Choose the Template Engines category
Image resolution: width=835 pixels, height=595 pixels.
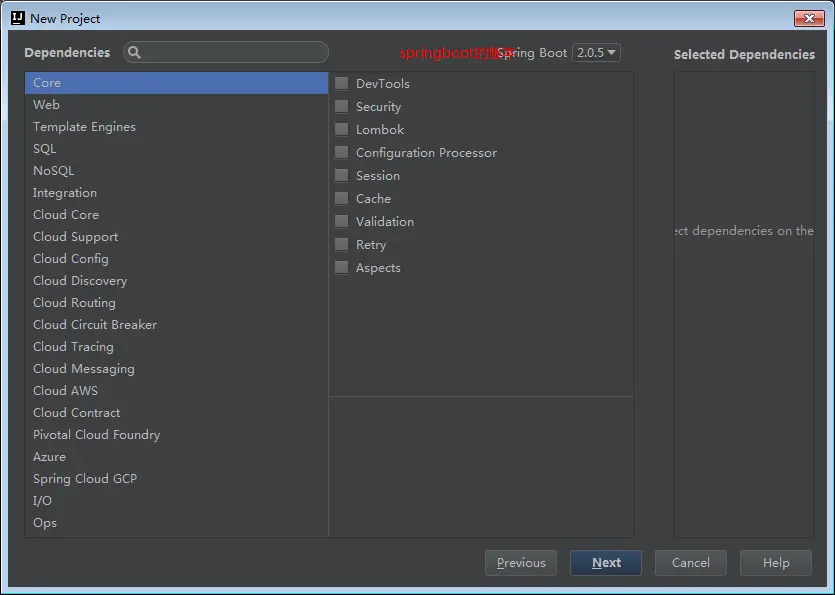(x=176, y=127)
